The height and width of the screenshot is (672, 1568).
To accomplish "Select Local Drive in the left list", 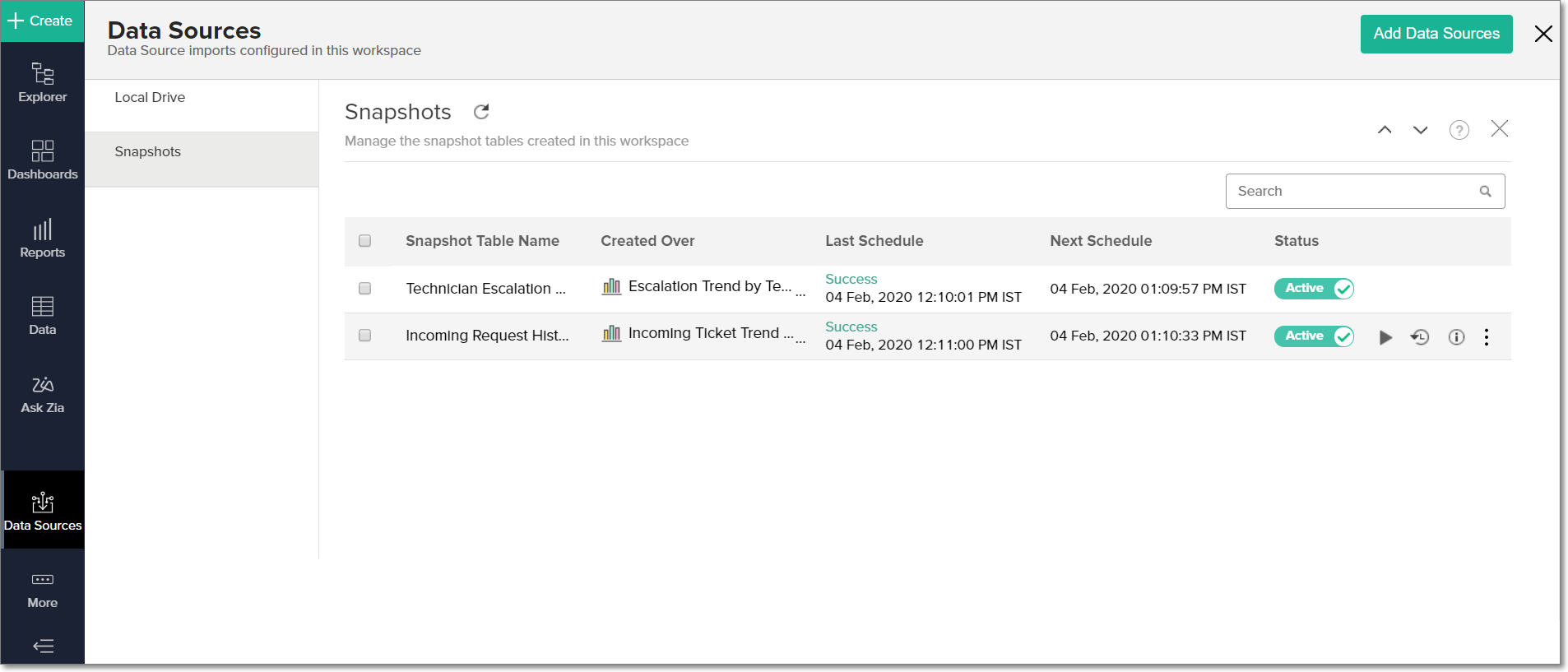I will pos(150,97).
